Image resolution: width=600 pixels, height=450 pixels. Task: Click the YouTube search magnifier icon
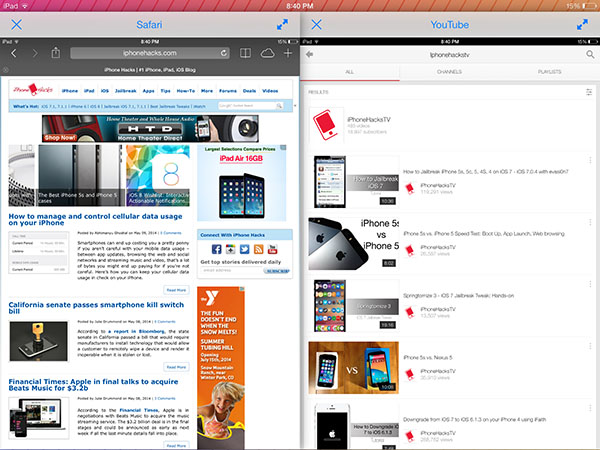point(589,56)
